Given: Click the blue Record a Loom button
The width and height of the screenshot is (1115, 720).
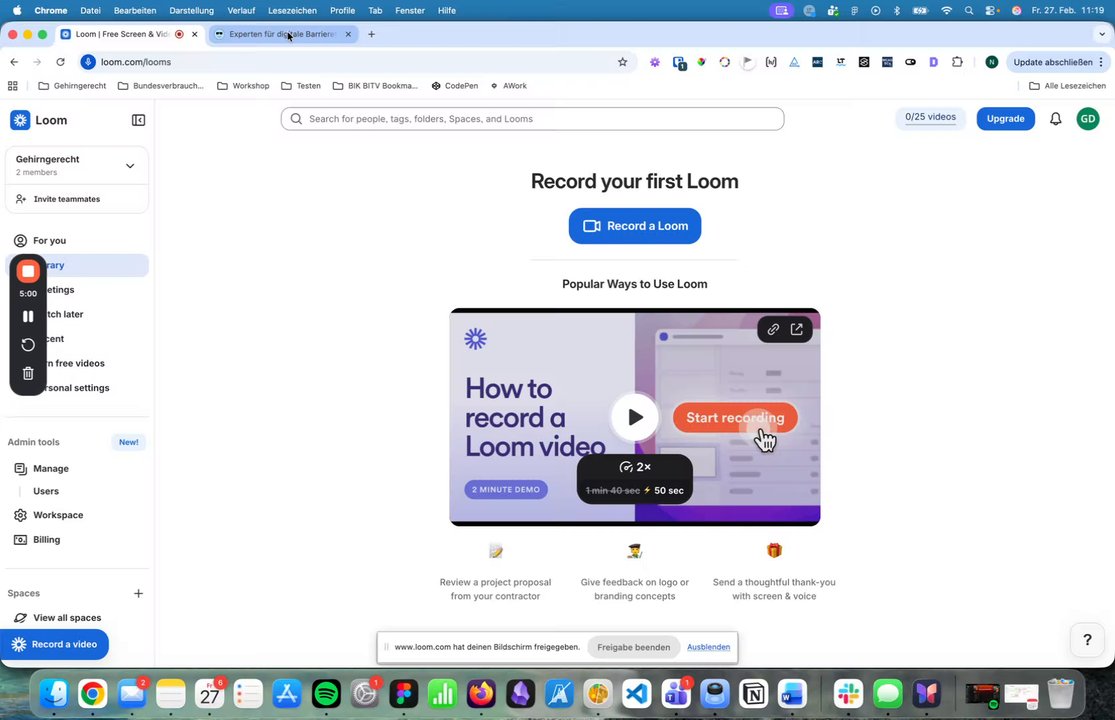Looking at the screenshot, I should point(635,226).
